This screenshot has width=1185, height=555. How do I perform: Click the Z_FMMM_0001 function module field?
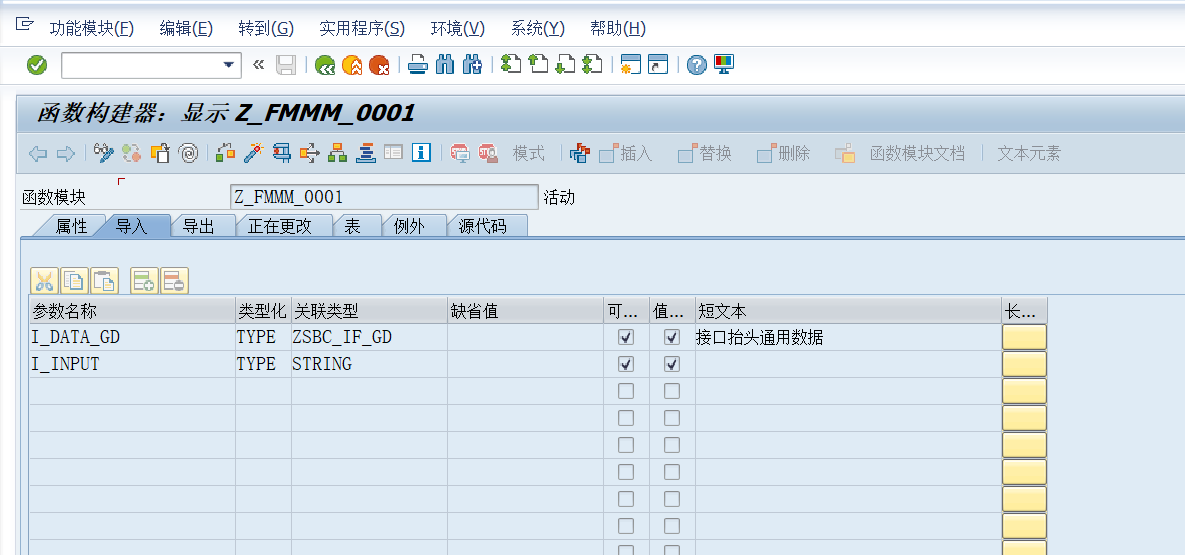click(384, 197)
